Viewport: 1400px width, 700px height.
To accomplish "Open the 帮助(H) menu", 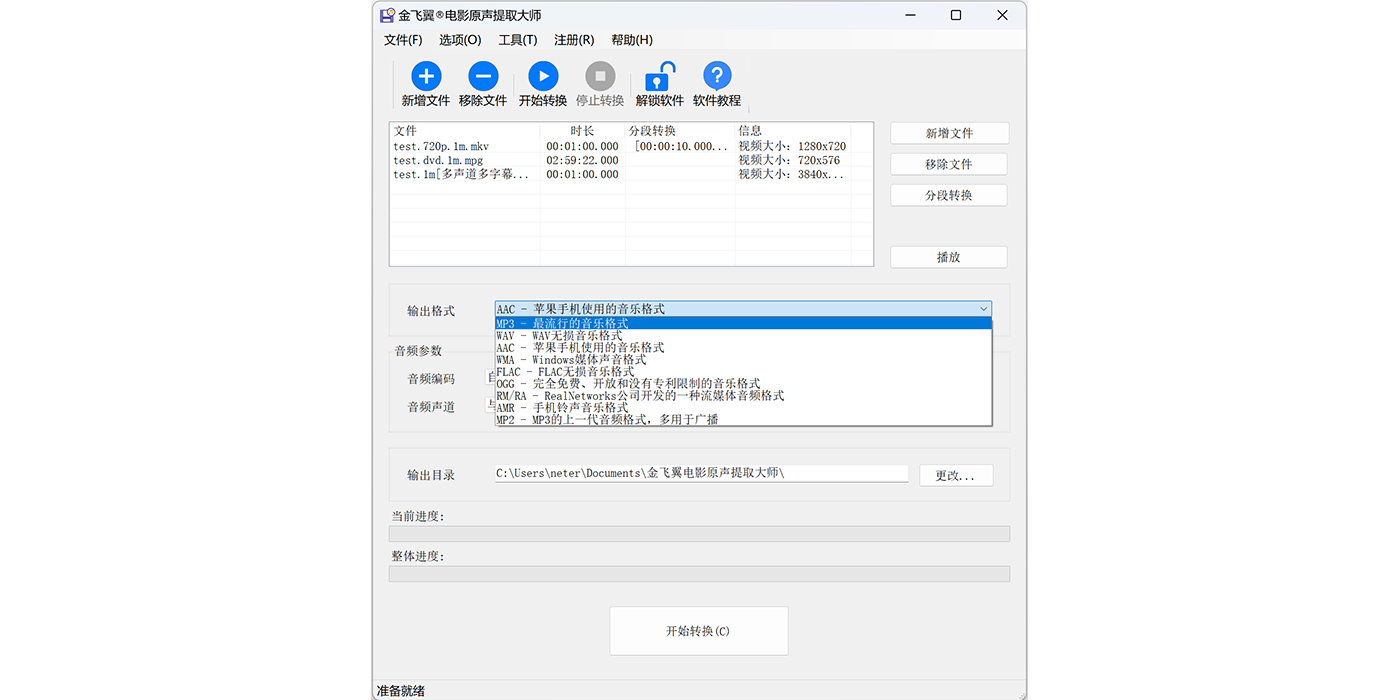I will pyautogui.click(x=632, y=40).
